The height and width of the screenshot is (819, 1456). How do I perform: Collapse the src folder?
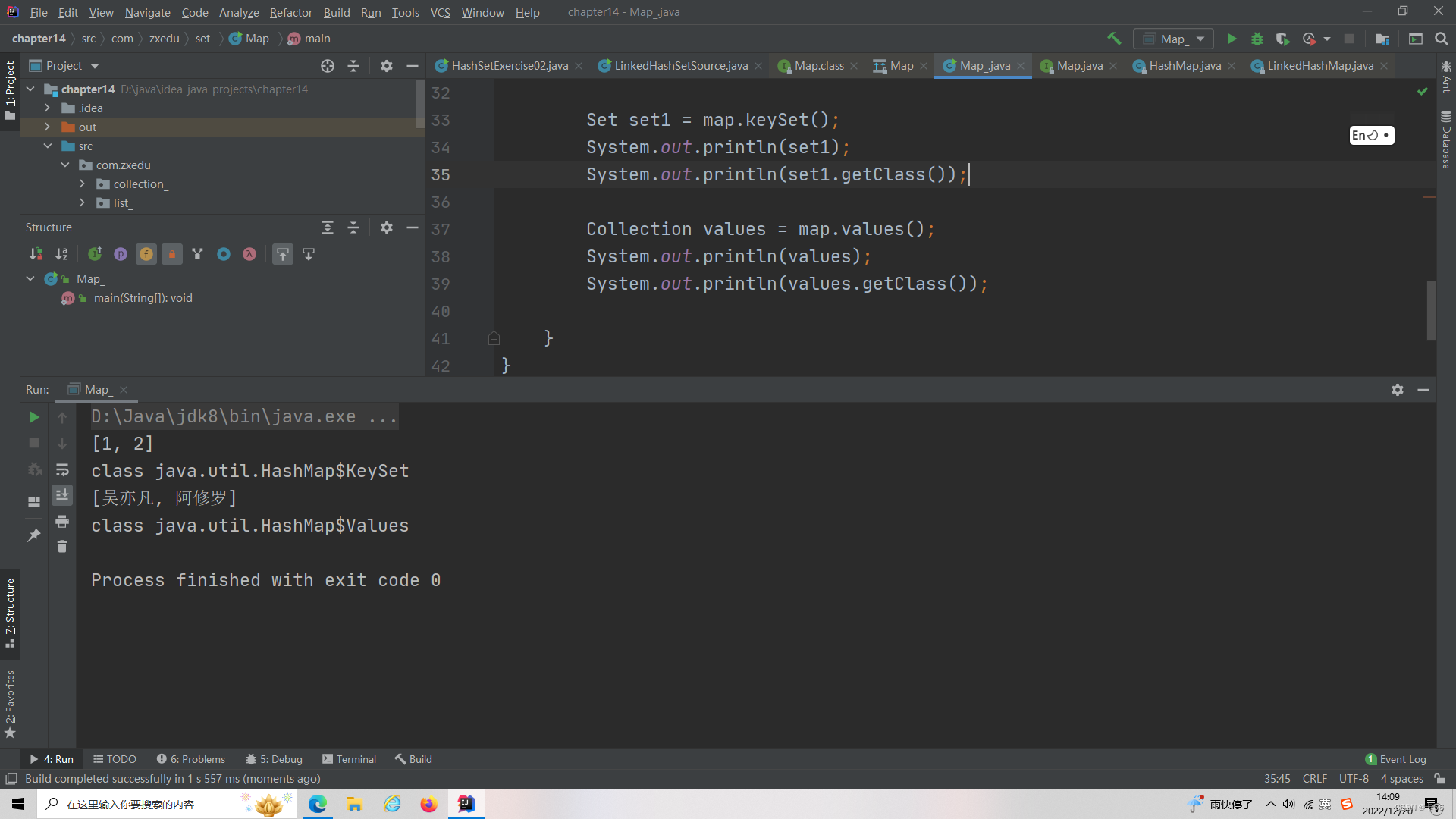(47, 146)
